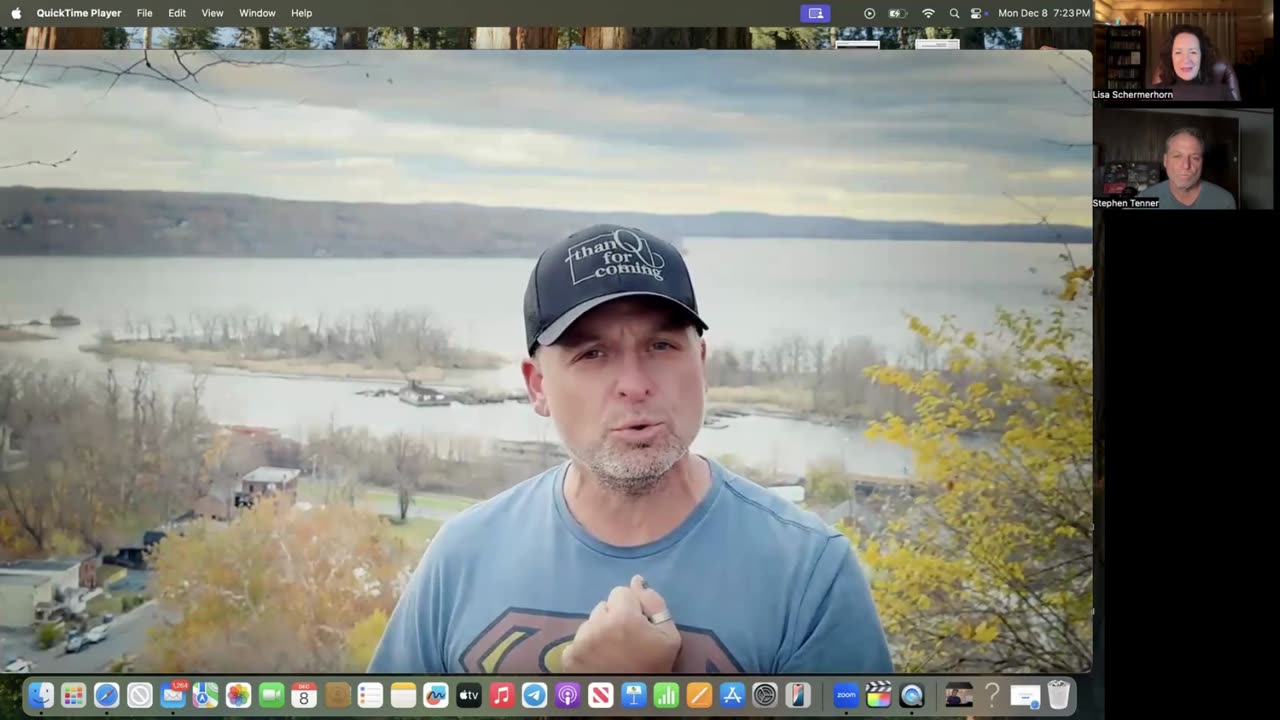This screenshot has width=1280, height=720.
Task: Open Apple TV from the Dock
Action: [x=469, y=695]
